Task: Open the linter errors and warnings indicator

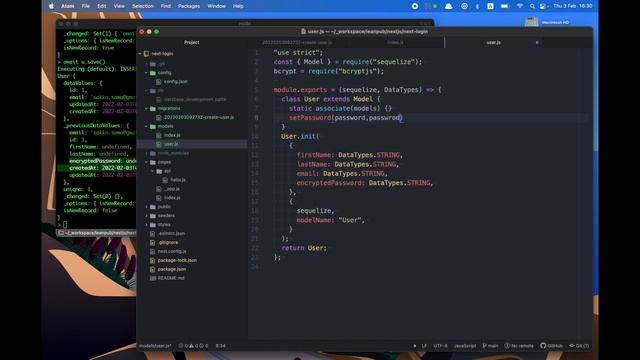Action: click(193, 346)
